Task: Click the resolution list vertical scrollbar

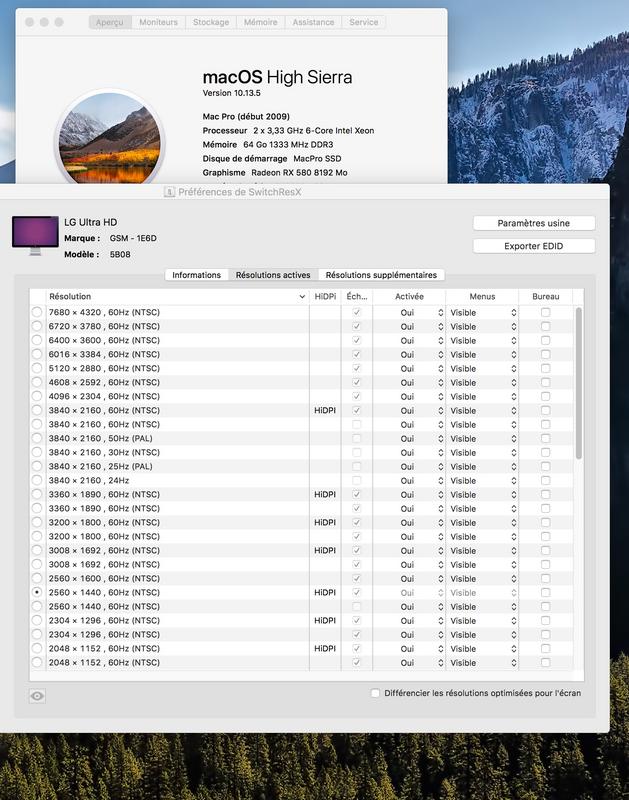Action: pos(578,383)
